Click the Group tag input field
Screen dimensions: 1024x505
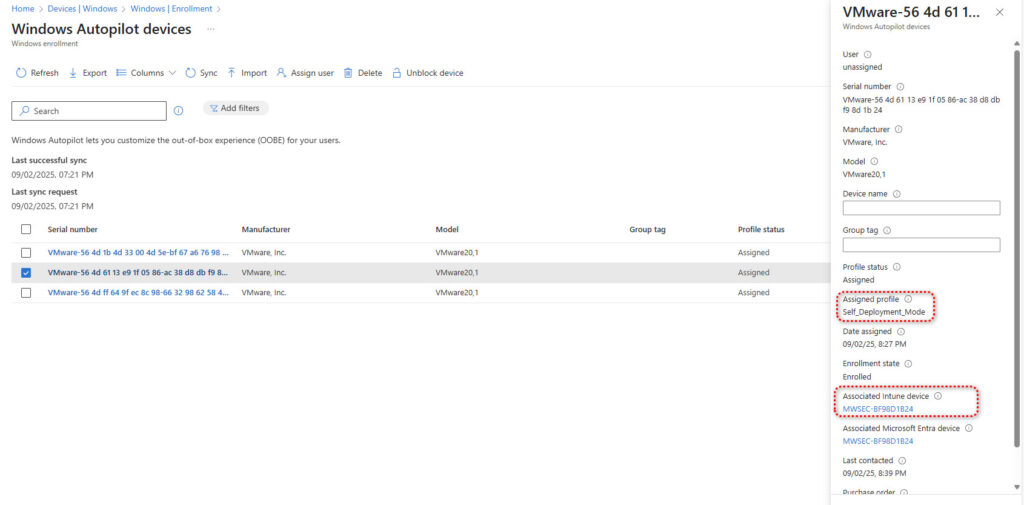pos(921,245)
